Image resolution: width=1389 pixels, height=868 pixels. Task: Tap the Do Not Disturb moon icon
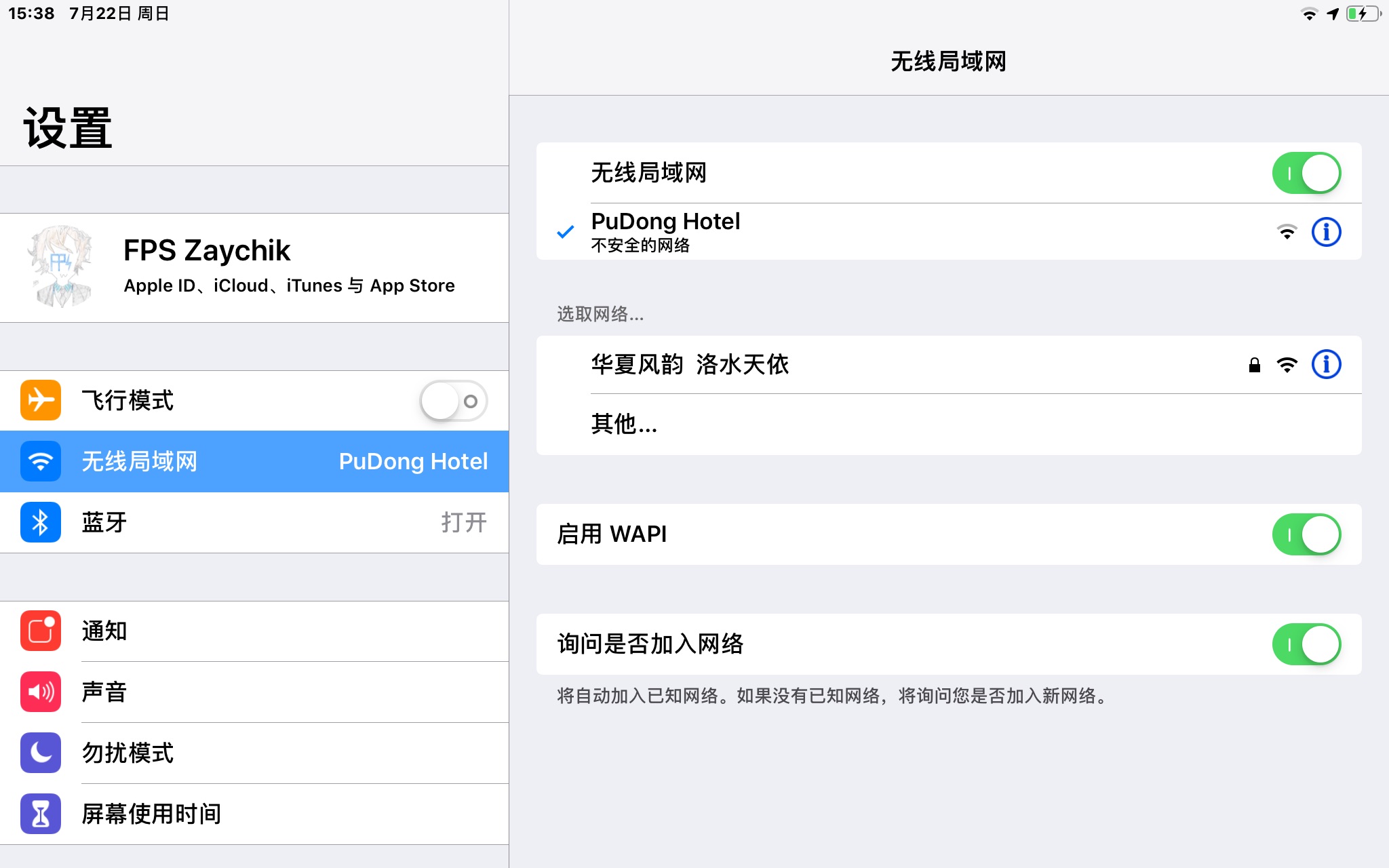[41, 753]
